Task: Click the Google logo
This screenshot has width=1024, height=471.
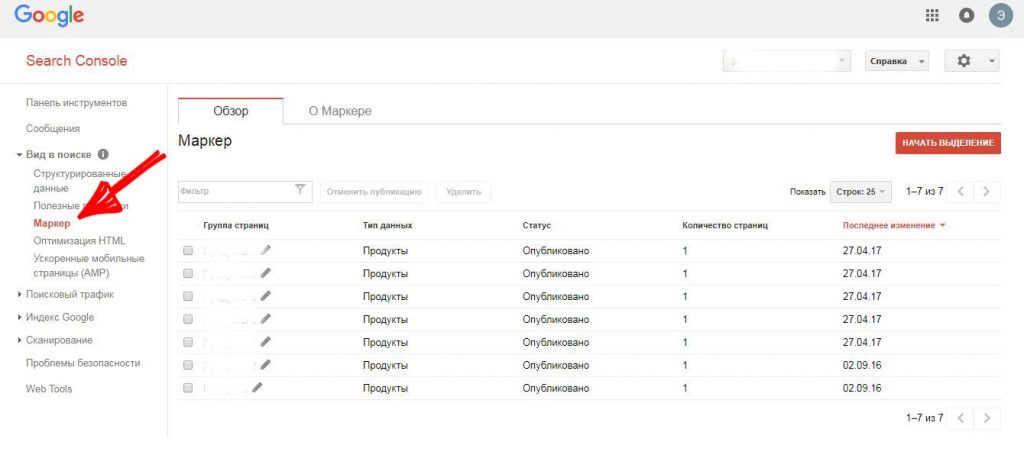Action: (x=49, y=16)
